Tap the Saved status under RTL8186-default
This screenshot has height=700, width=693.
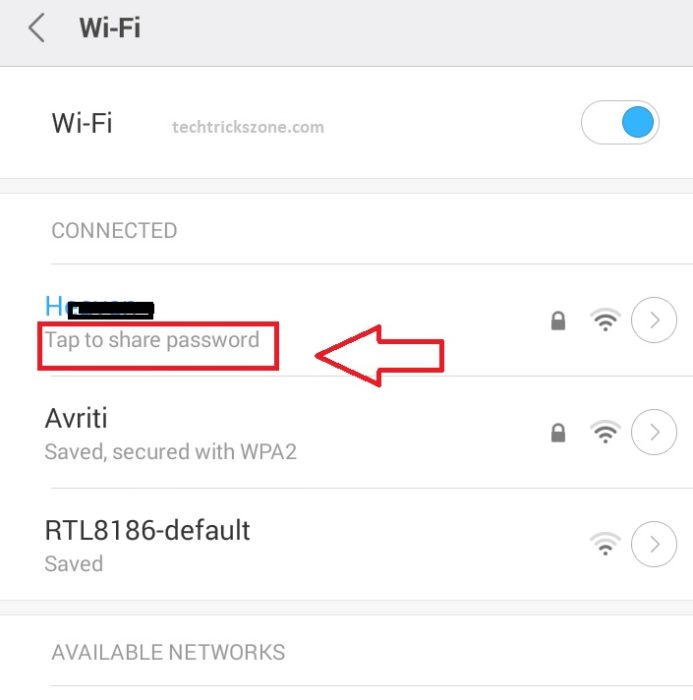[x=74, y=564]
